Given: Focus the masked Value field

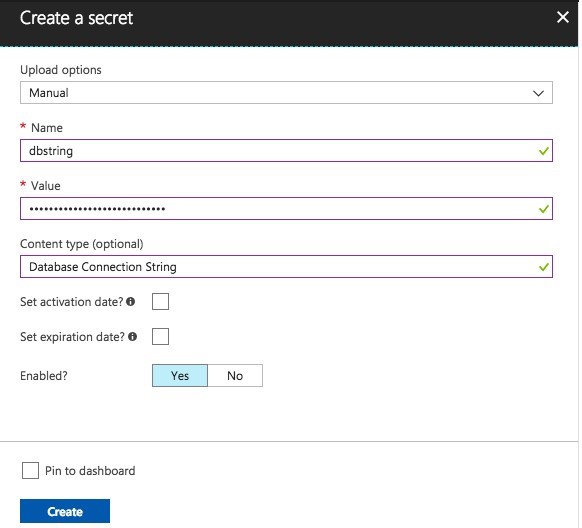Looking at the screenshot, I should [286, 209].
